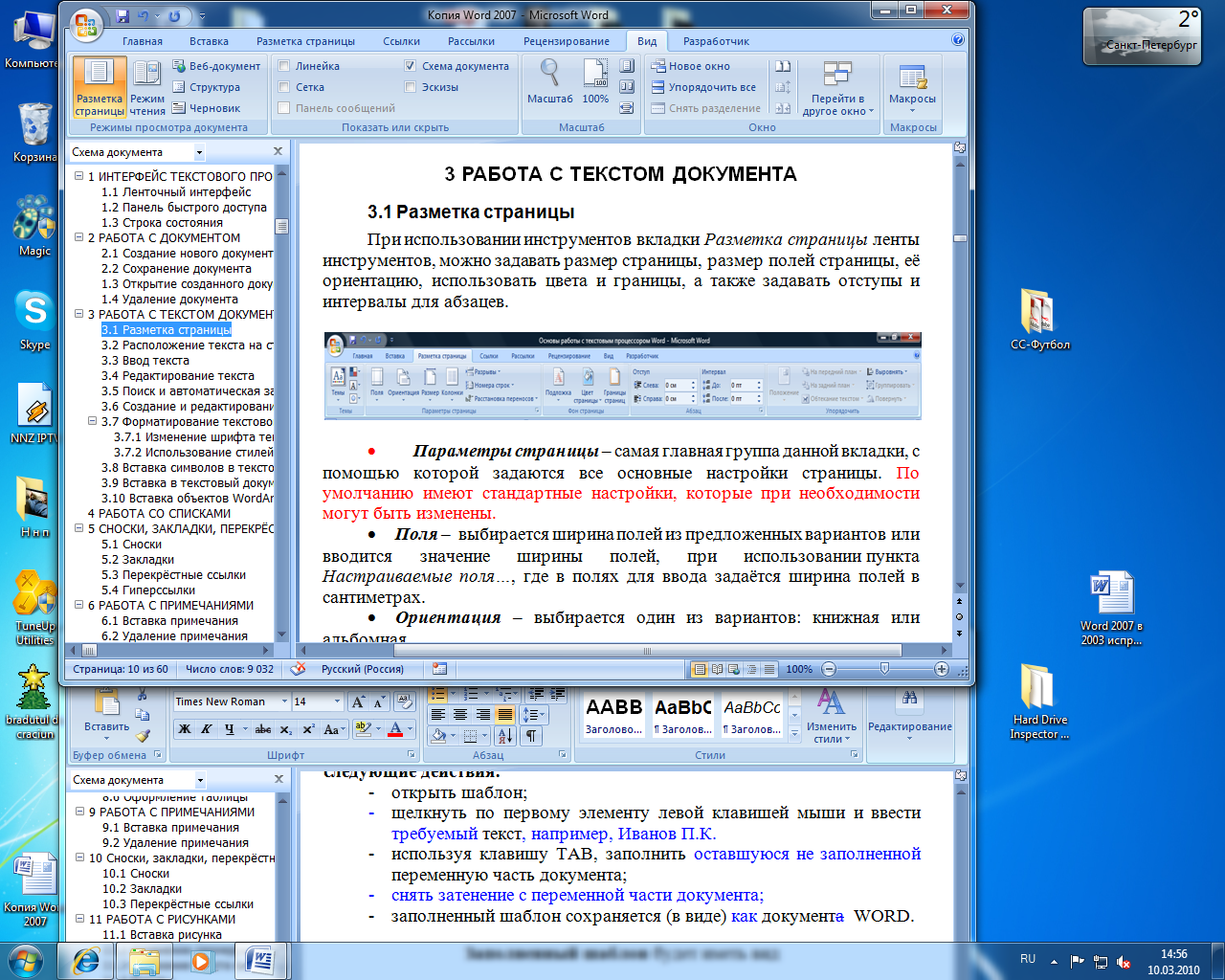Click Windows Start orb
Image resolution: width=1225 pixels, height=980 pixels.
[27, 961]
